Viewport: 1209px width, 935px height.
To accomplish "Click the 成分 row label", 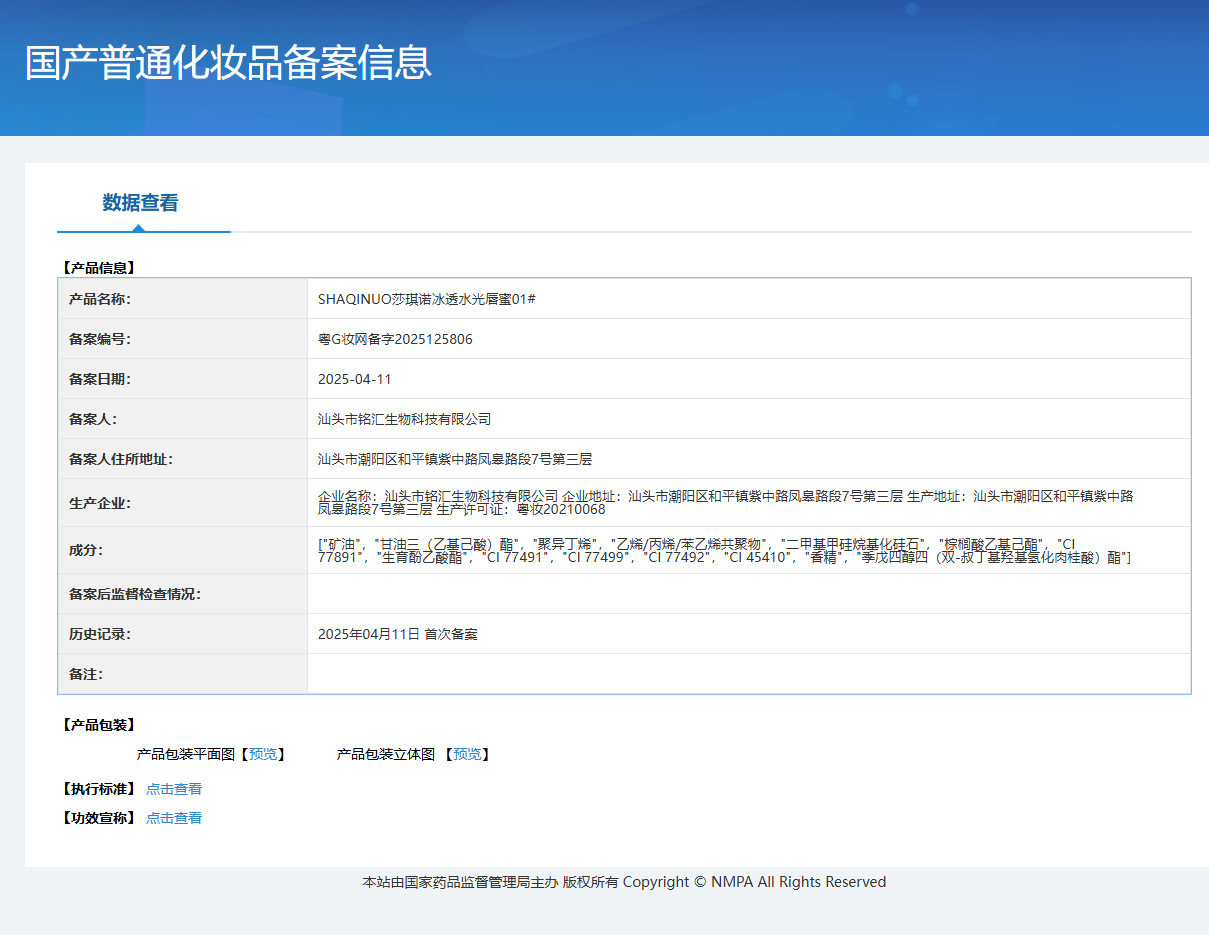I will point(86,550).
